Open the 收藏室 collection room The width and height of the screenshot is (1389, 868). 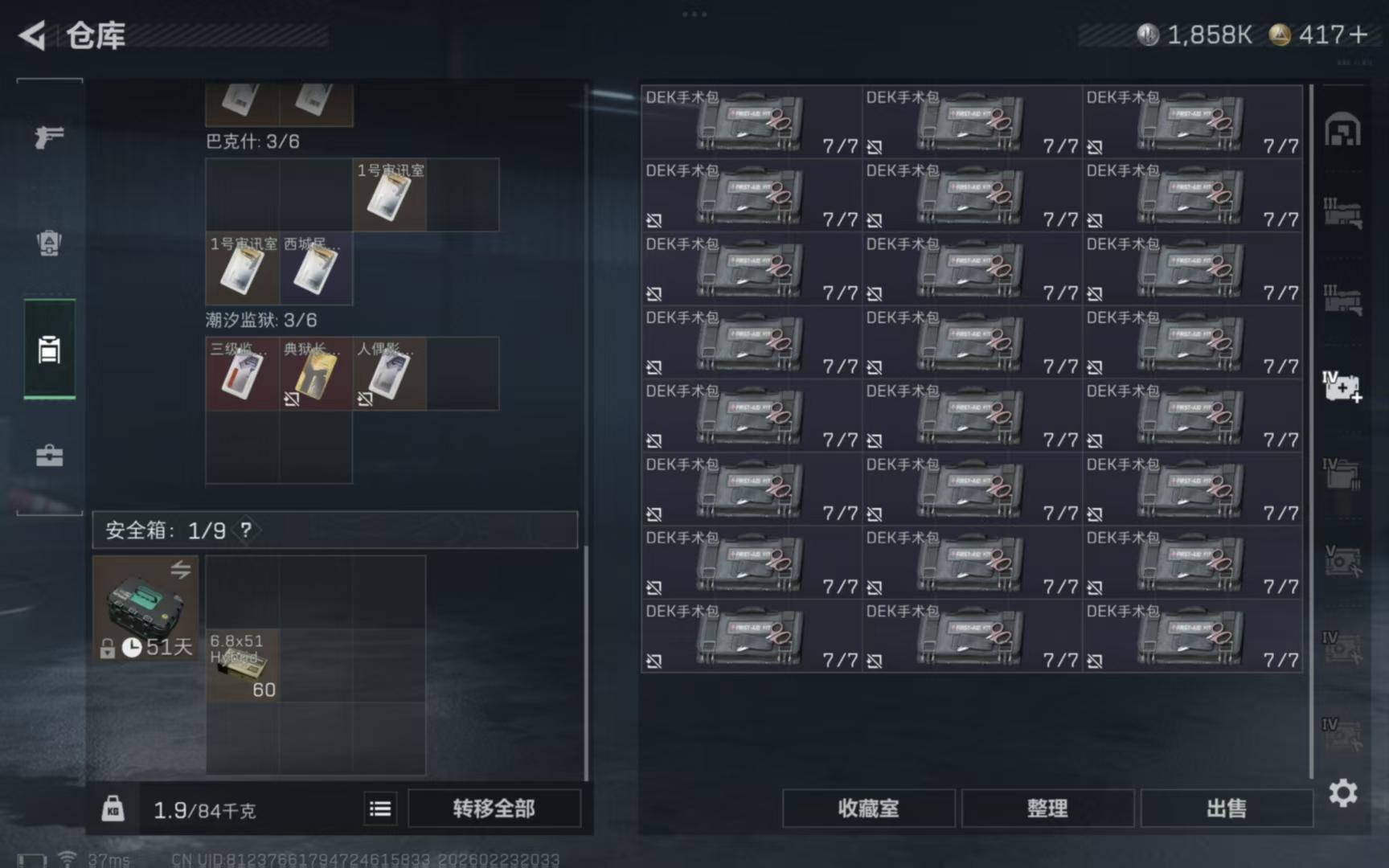click(868, 809)
